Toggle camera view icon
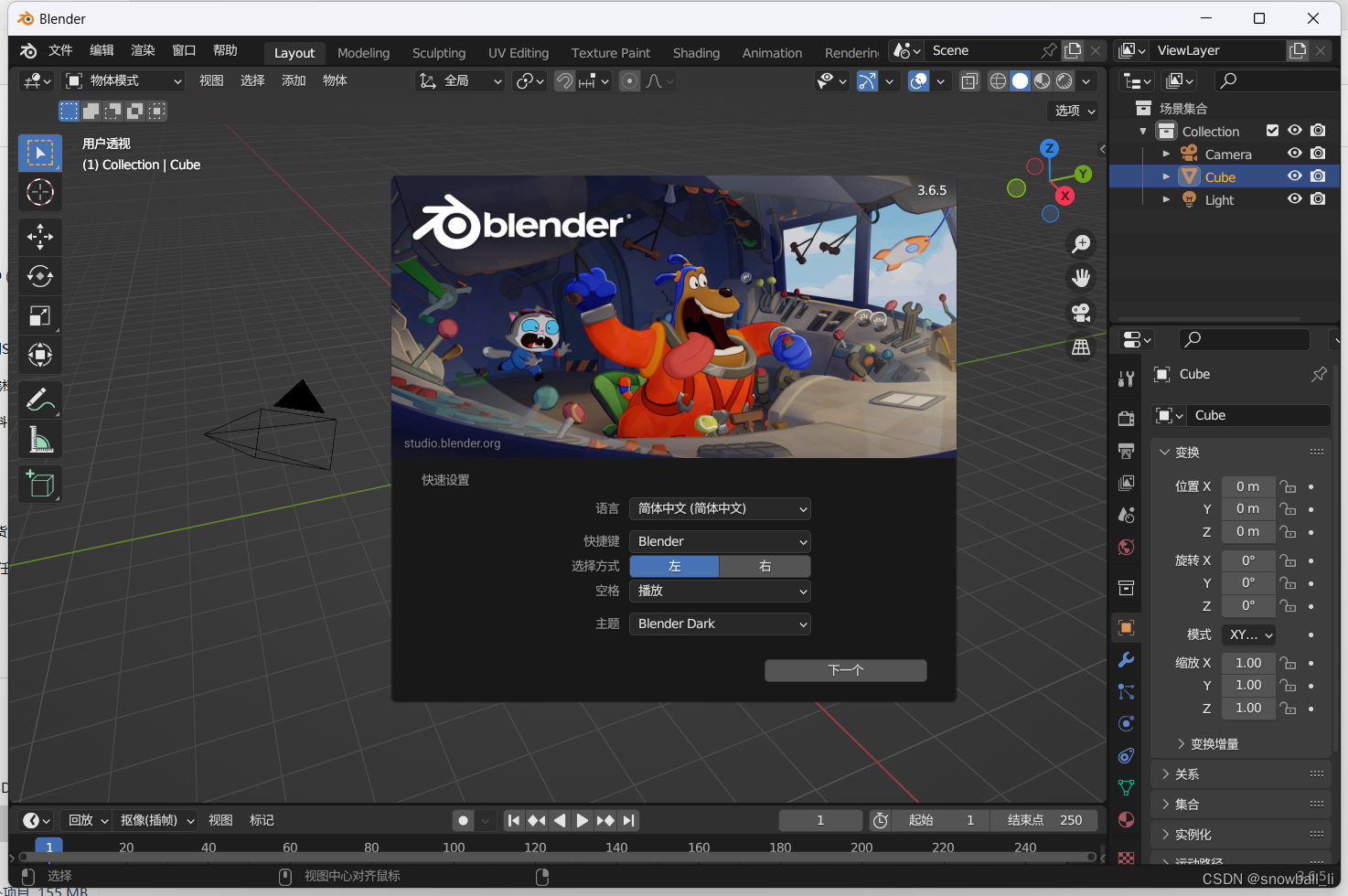The image size is (1348, 896). tap(1081, 313)
